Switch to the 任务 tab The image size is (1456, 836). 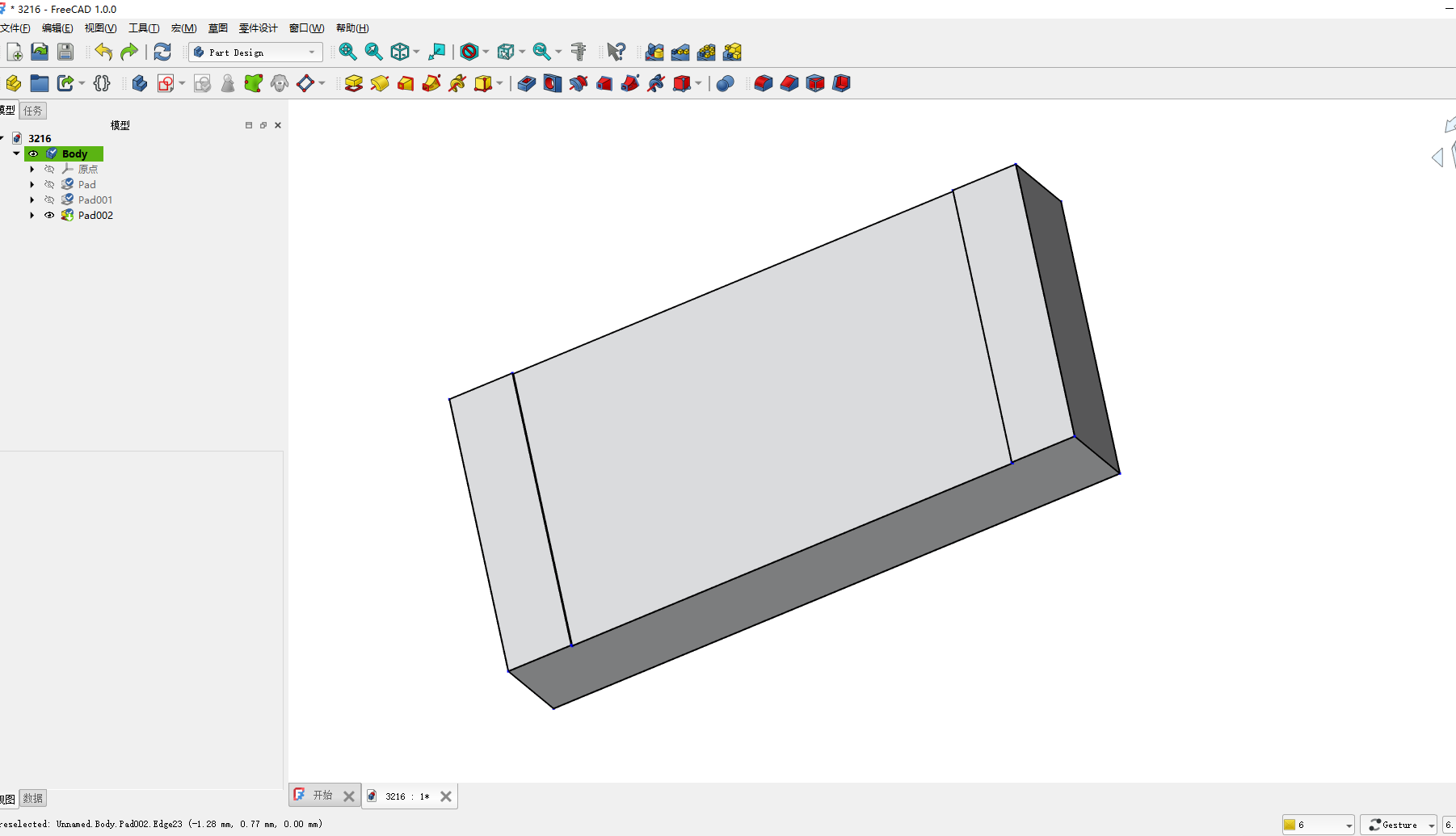coord(33,111)
